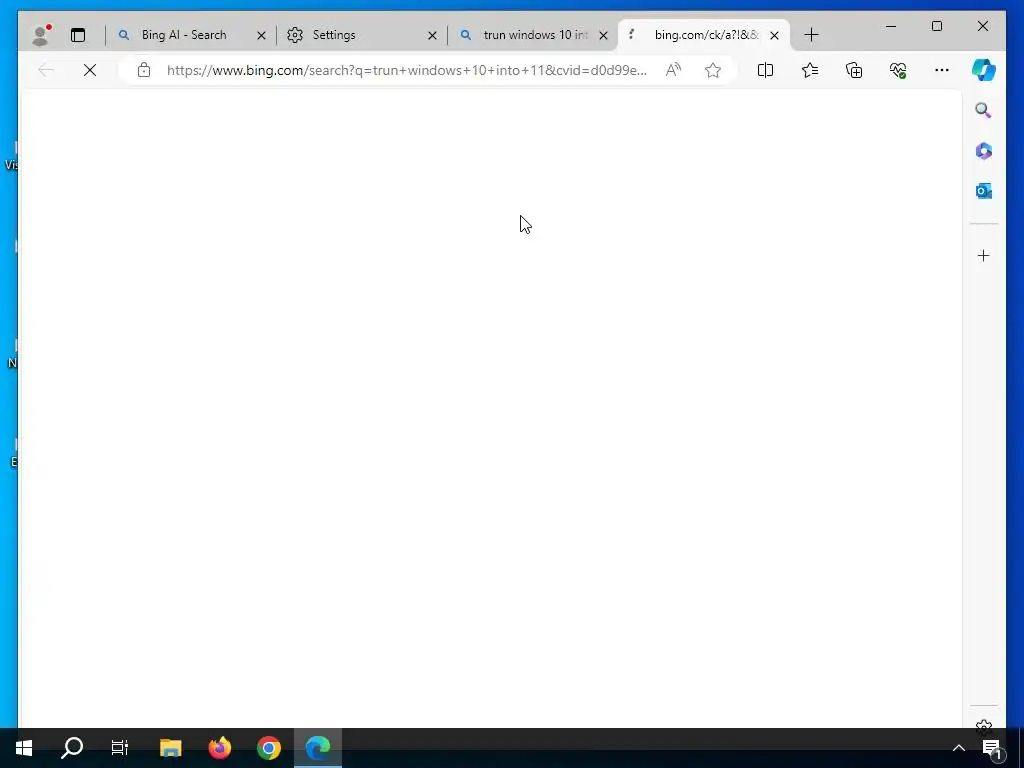Screen dimensions: 1024x768
Task: Launch Firefox from taskbar
Action: coord(219,748)
